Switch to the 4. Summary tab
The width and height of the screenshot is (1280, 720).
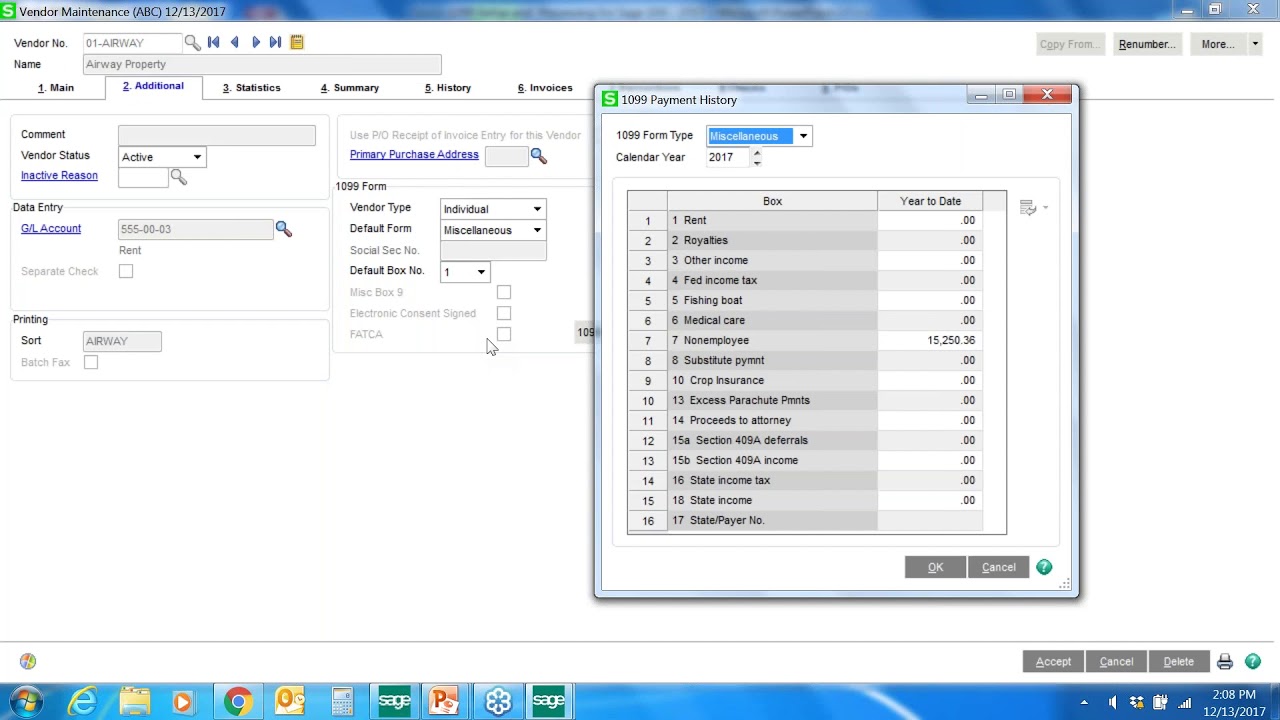(x=350, y=88)
